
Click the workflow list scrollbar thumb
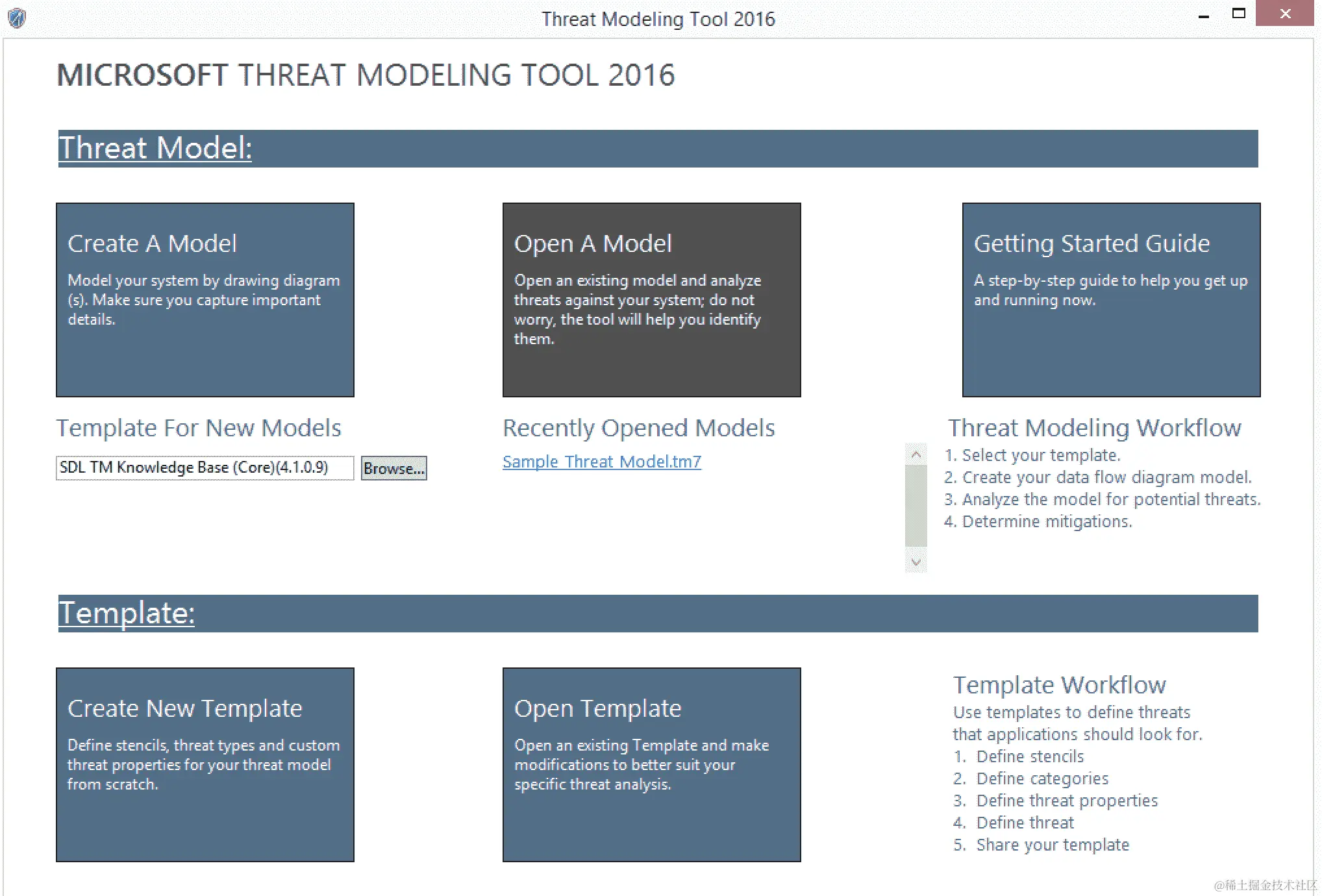tap(916, 505)
